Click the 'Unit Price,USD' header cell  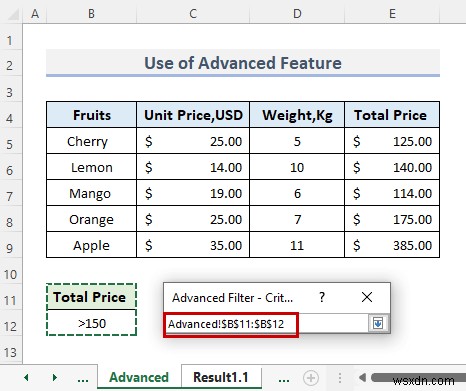[193, 115]
